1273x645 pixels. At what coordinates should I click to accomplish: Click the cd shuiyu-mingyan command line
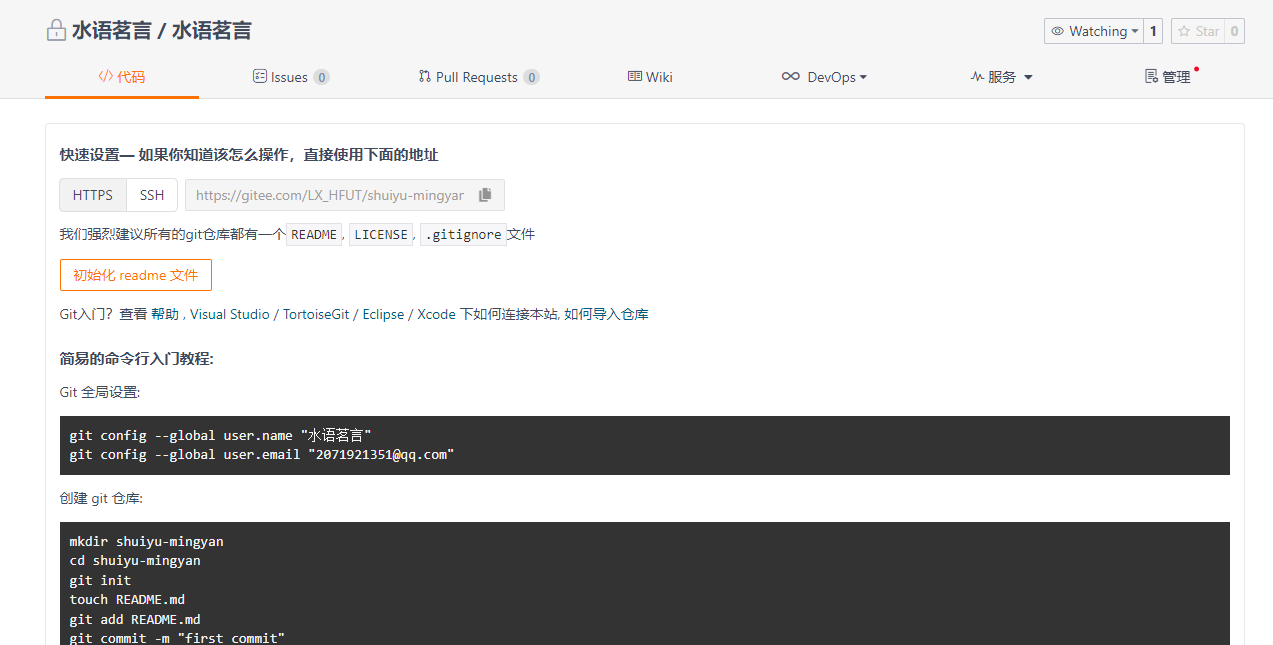pyautogui.click(x=135, y=561)
